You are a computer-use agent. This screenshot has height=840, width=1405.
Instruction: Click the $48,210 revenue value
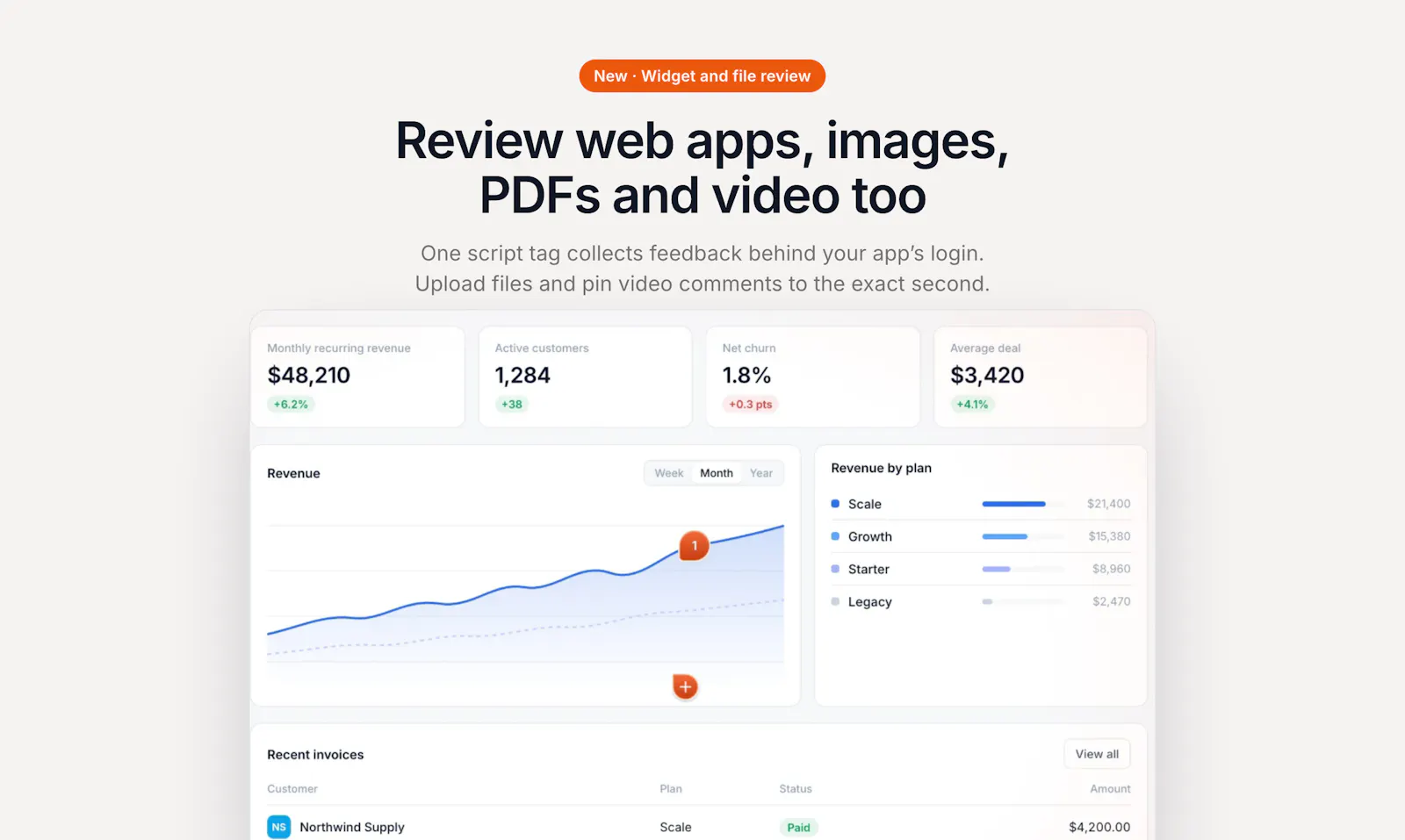(308, 376)
